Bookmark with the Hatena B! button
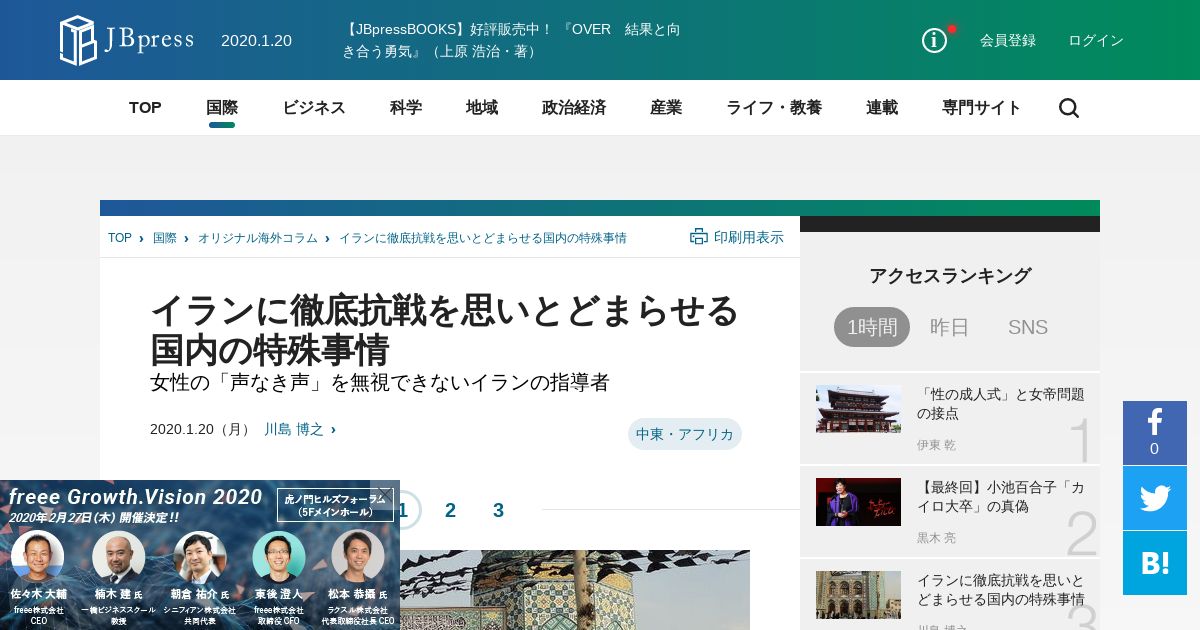This screenshot has height=630, width=1200. click(1155, 563)
